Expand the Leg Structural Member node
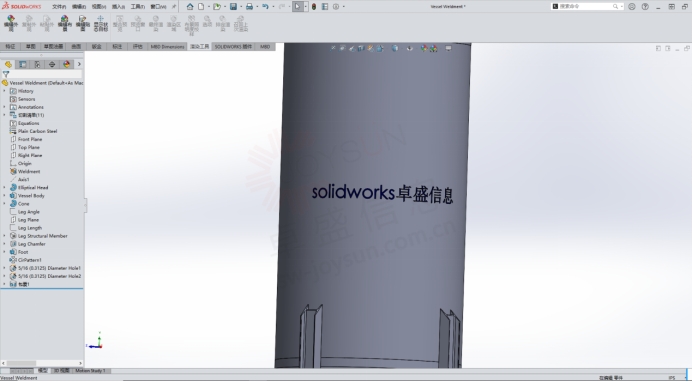 (x=4, y=236)
